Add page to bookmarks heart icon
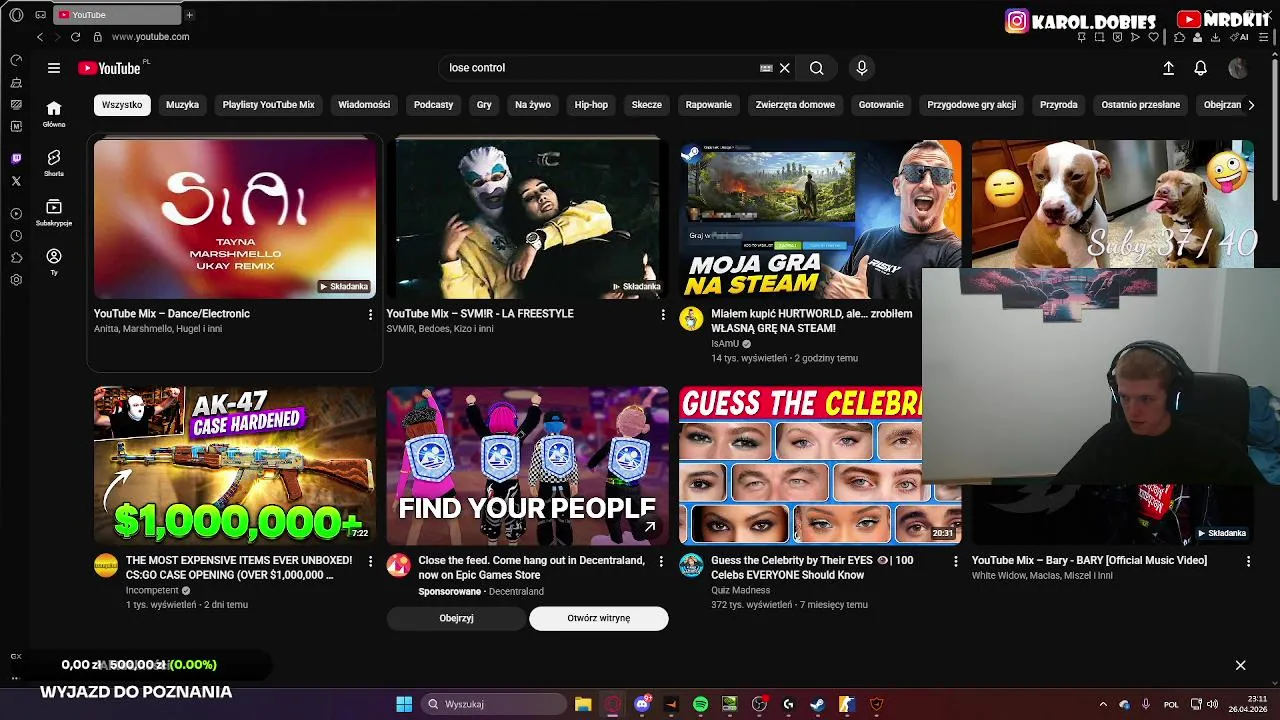 [x=1153, y=37]
